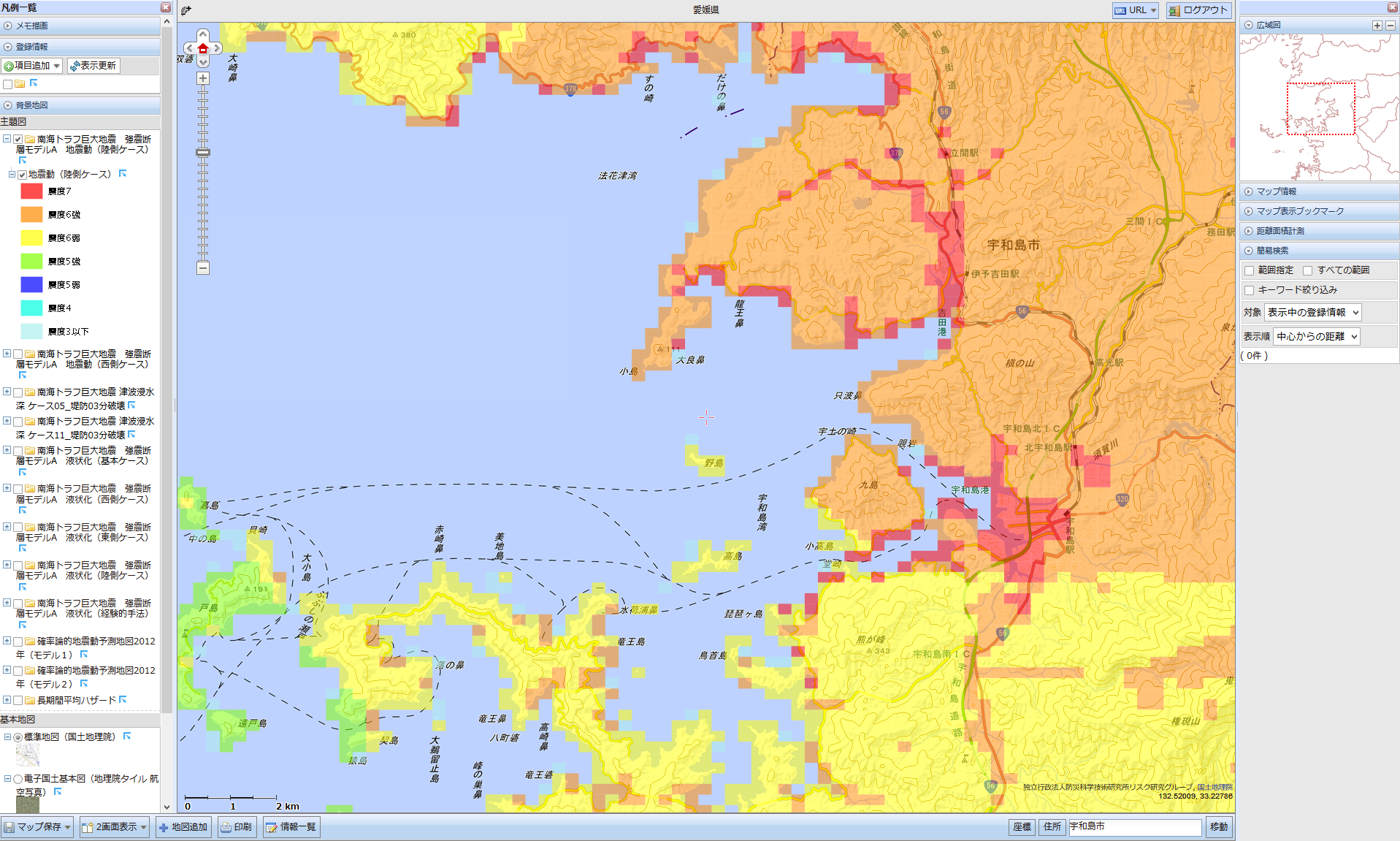Screen dimensions: 1400x841
Task: Expand the メモ描画 section
Action: point(80,26)
